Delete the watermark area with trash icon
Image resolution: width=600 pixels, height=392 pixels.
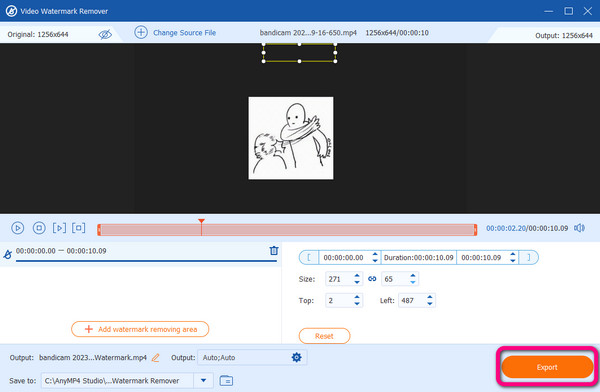[x=274, y=251]
